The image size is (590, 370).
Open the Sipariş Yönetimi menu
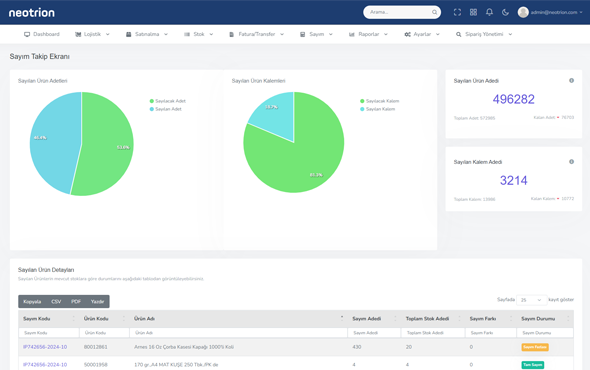484,34
